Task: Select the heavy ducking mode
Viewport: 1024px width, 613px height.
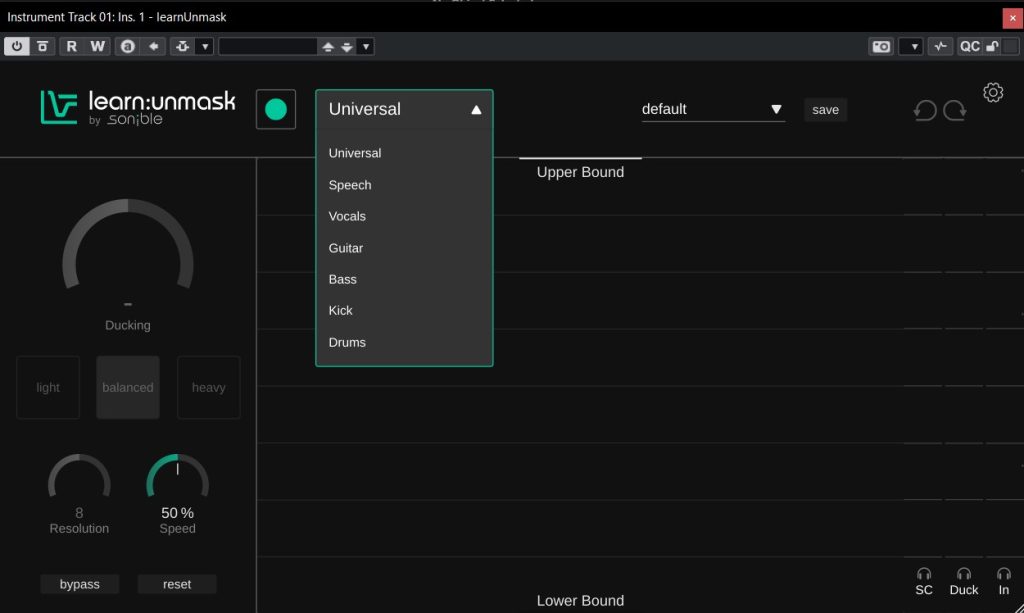Action: 208,387
